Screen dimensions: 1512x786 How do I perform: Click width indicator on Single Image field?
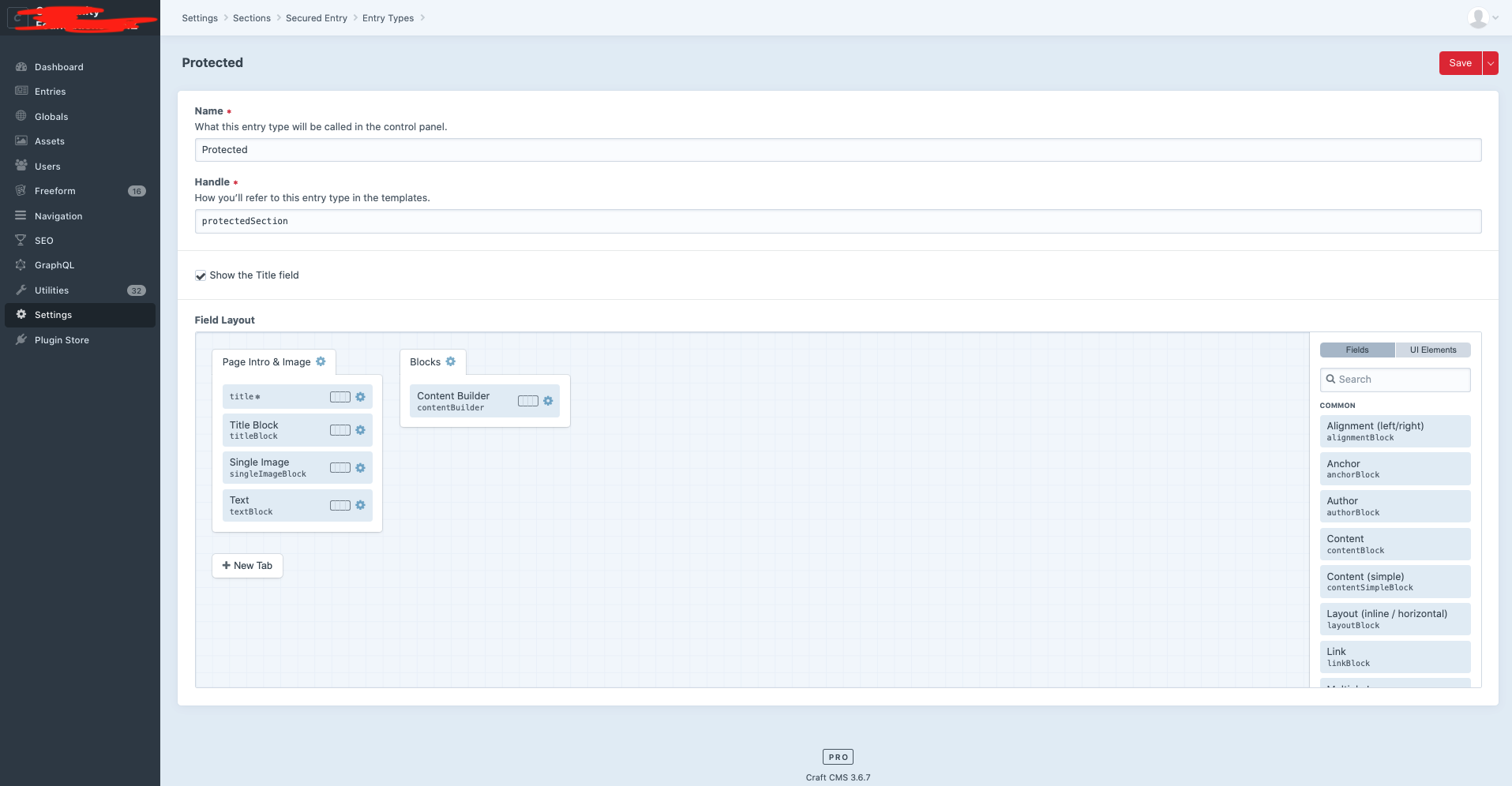[x=340, y=468]
